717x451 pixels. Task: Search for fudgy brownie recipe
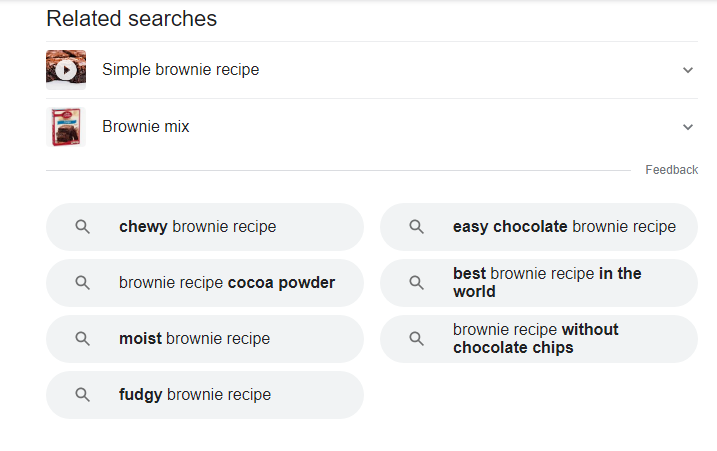195,395
